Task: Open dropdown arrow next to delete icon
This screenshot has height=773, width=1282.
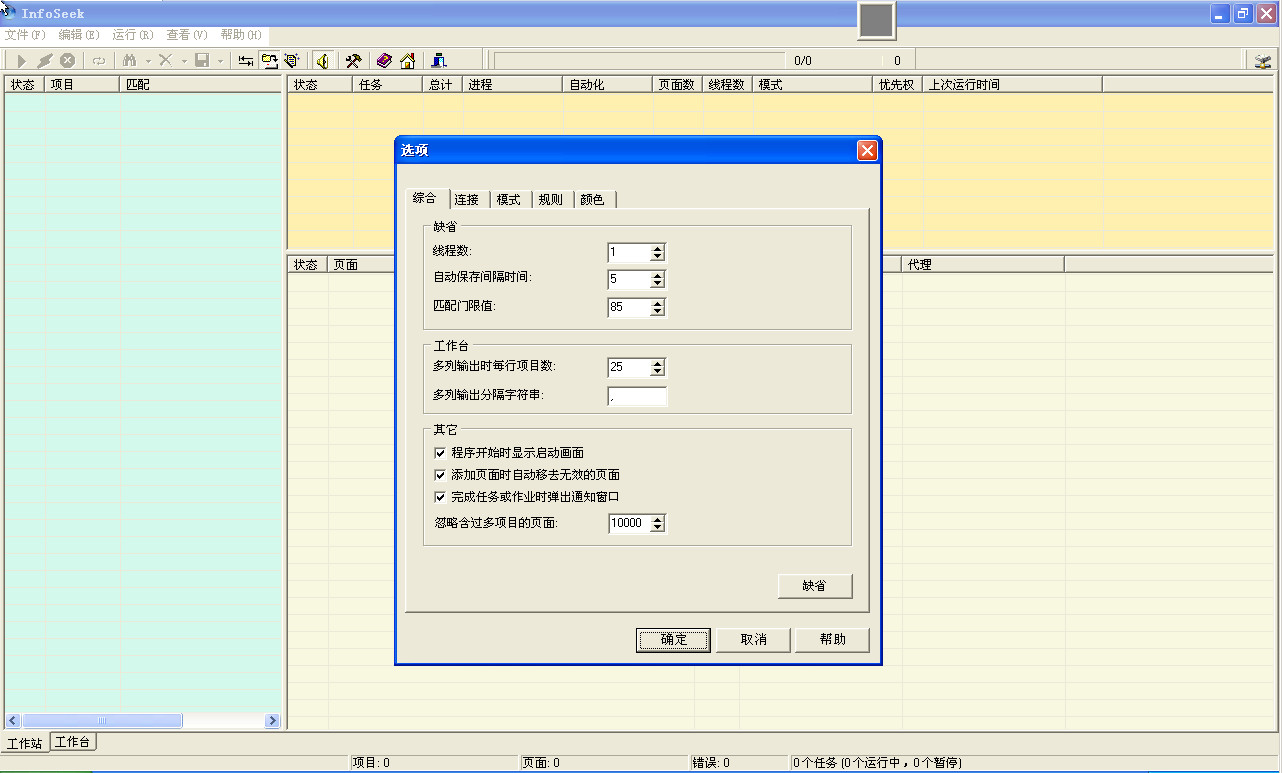Action: pos(184,61)
